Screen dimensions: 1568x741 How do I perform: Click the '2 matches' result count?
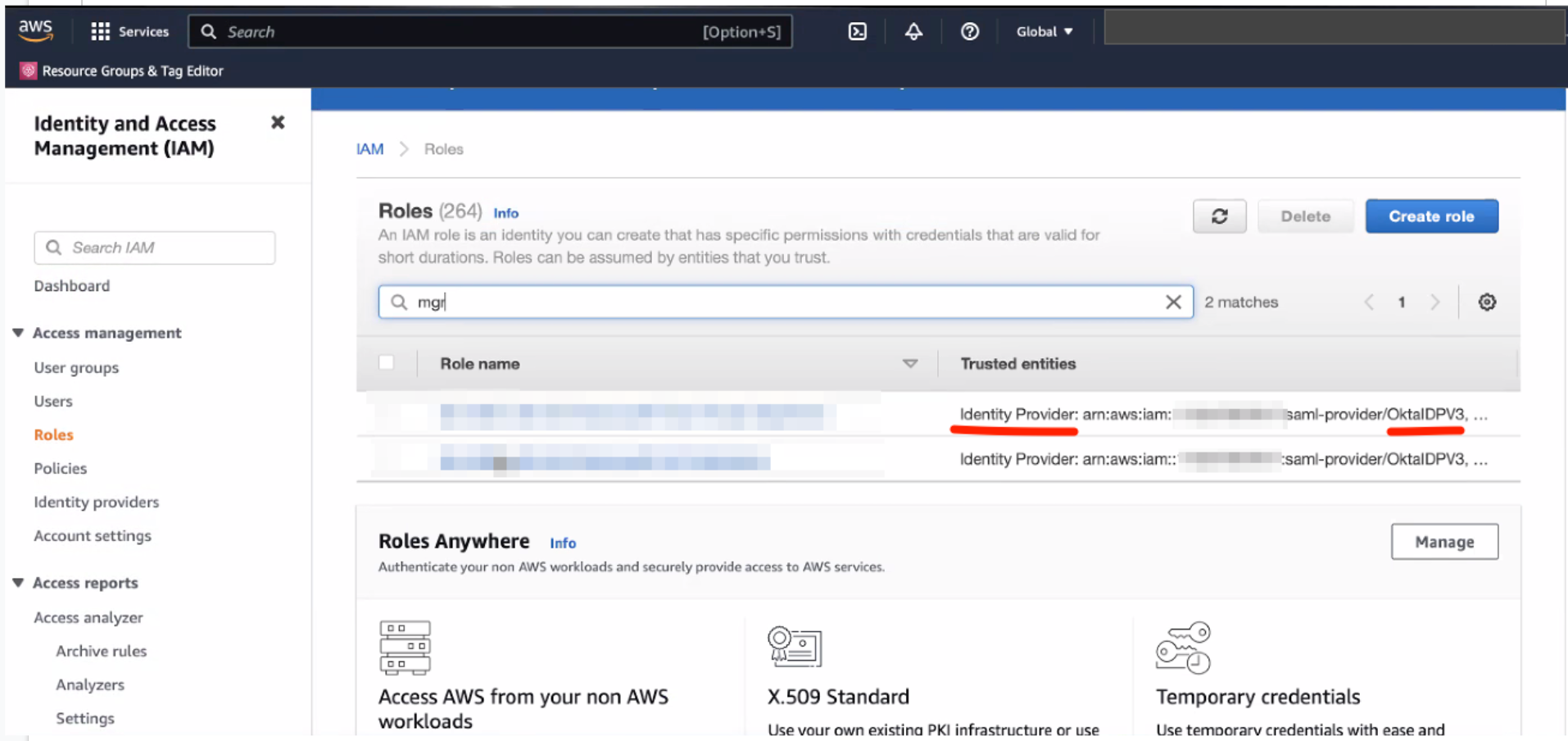pyautogui.click(x=1241, y=302)
